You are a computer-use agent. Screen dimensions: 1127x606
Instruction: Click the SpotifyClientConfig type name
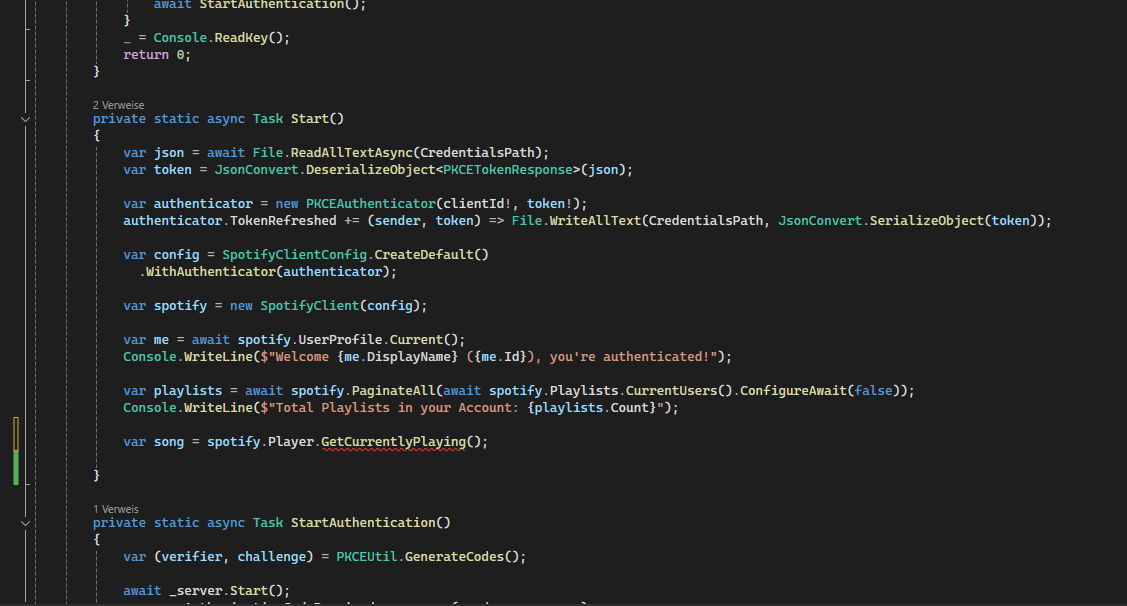pyautogui.click(x=295, y=254)
